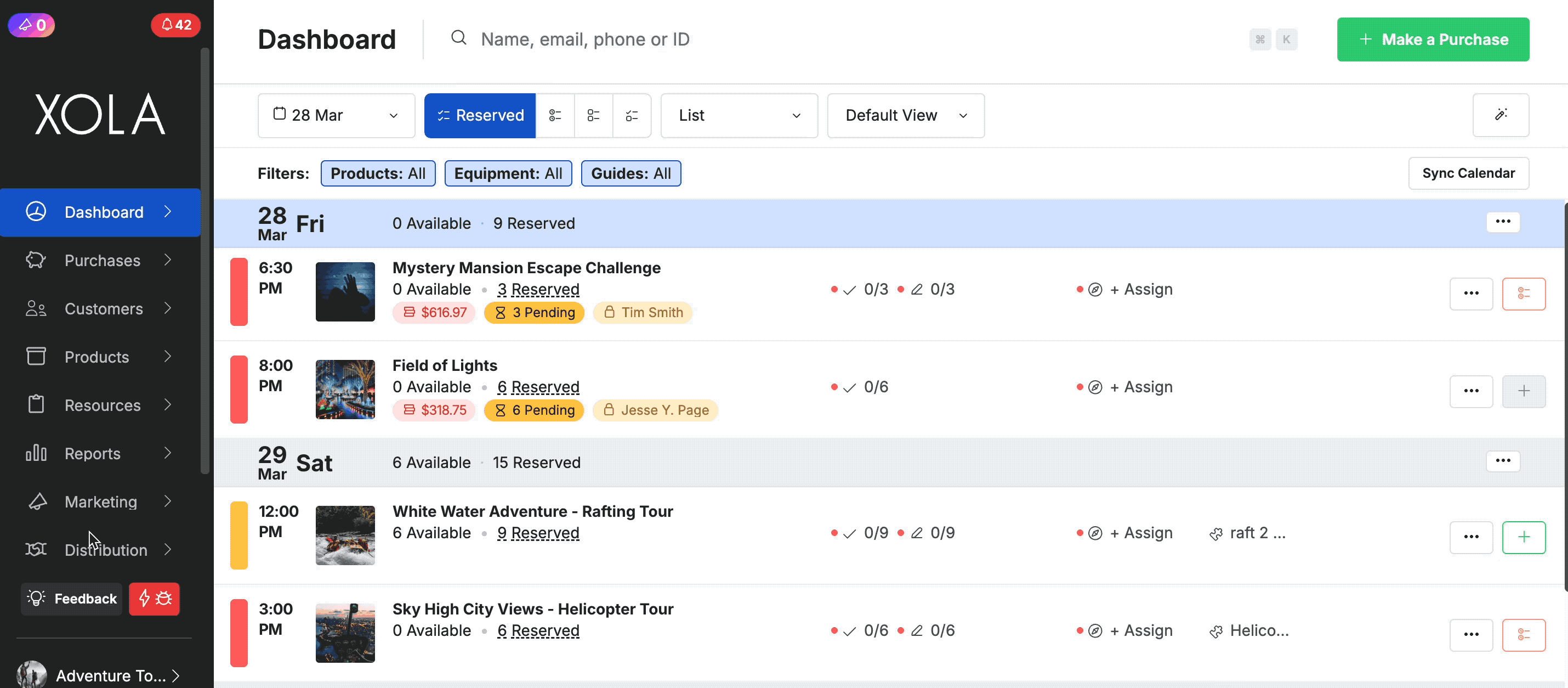Click the grey plus button for Field of Lights
1568x688 pixels.
click(x=1524, y=391)
